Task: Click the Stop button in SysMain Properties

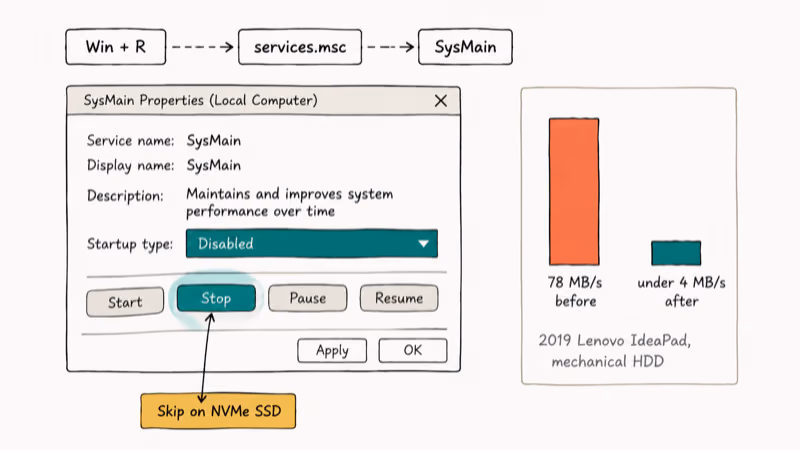Action: [216, 298]
